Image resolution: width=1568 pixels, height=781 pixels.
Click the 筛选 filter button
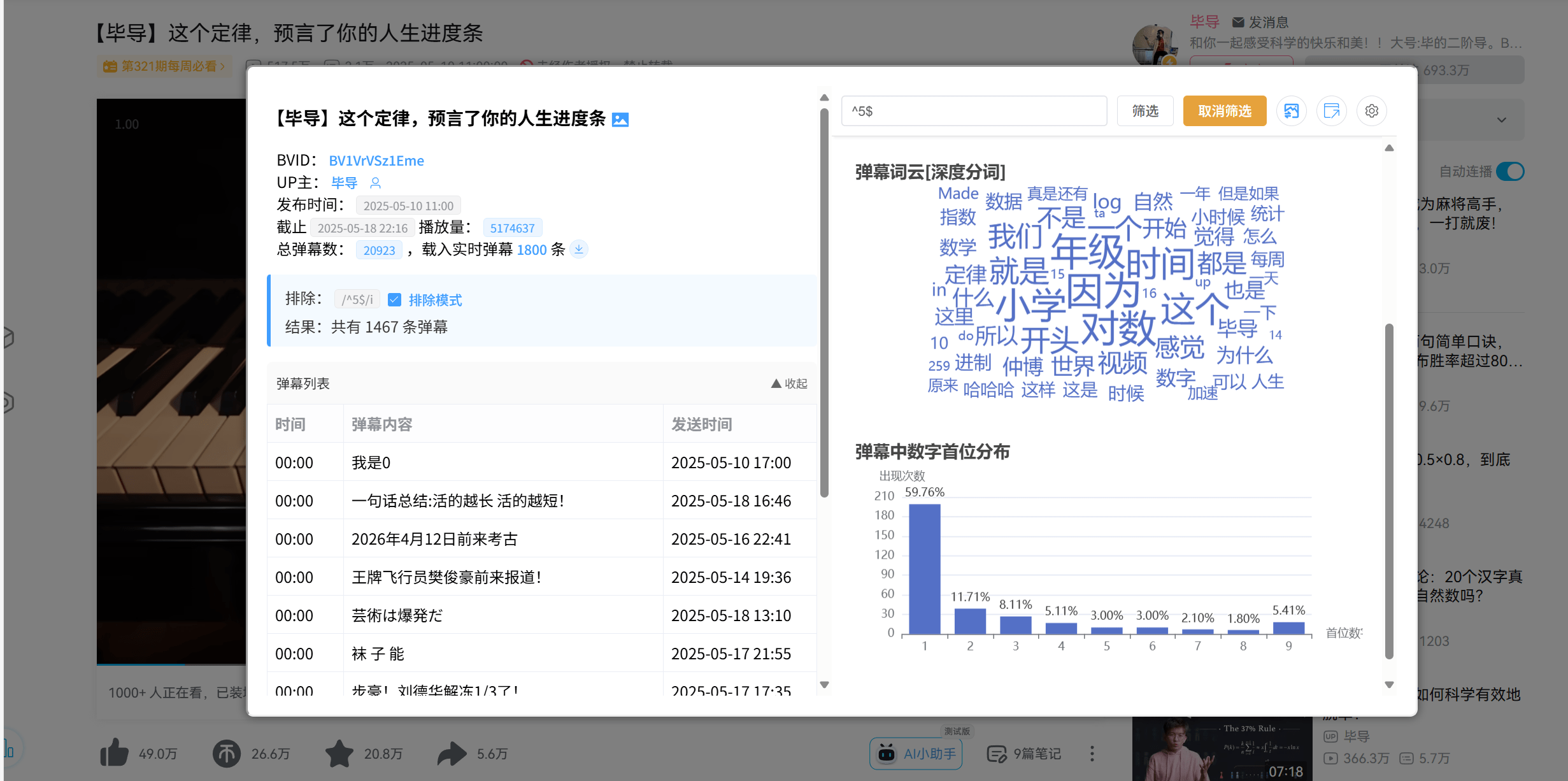[1144, 111]
